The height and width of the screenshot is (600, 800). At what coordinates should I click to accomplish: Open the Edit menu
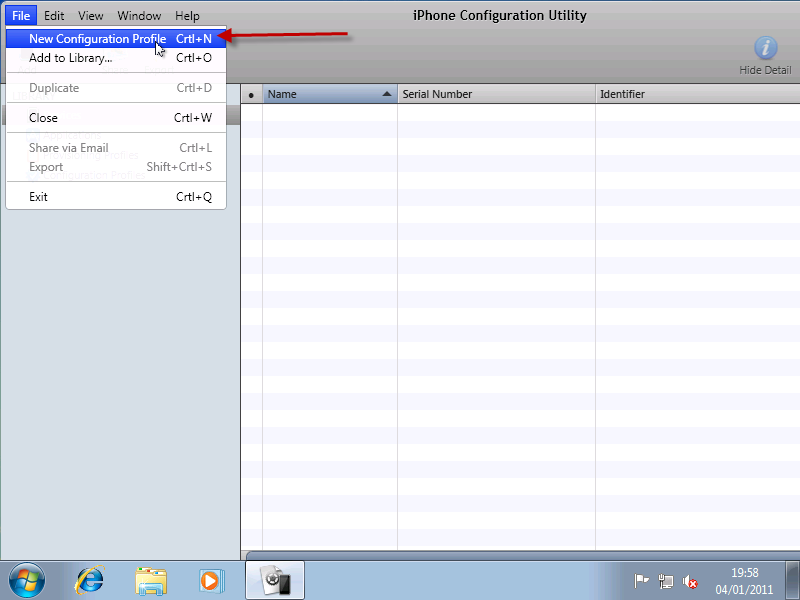tap(54, 16)
